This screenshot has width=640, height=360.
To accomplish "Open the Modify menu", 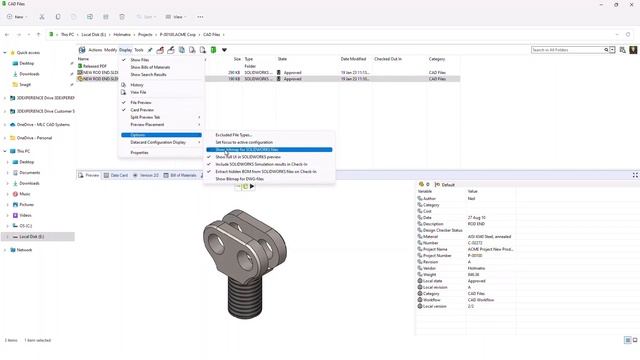I will tap(110, 50).
